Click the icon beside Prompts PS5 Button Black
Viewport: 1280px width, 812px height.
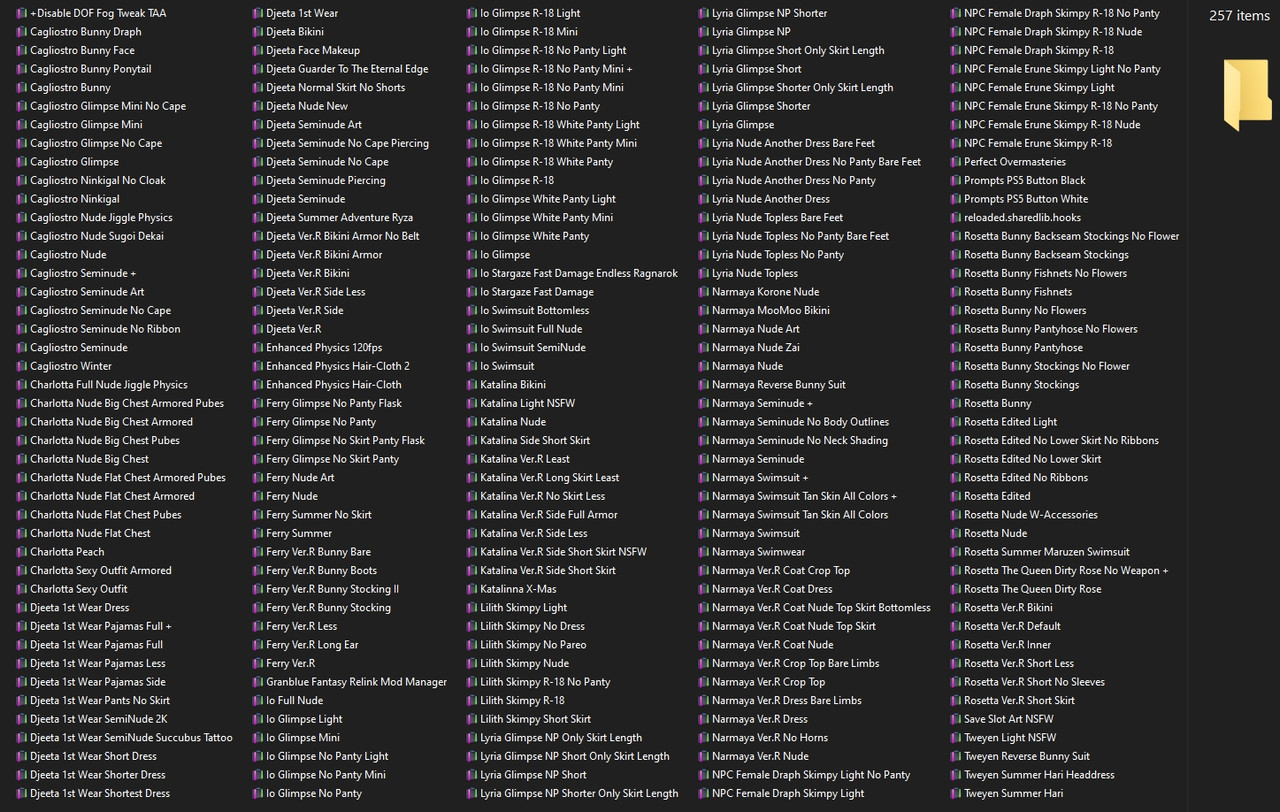point(956,180)
